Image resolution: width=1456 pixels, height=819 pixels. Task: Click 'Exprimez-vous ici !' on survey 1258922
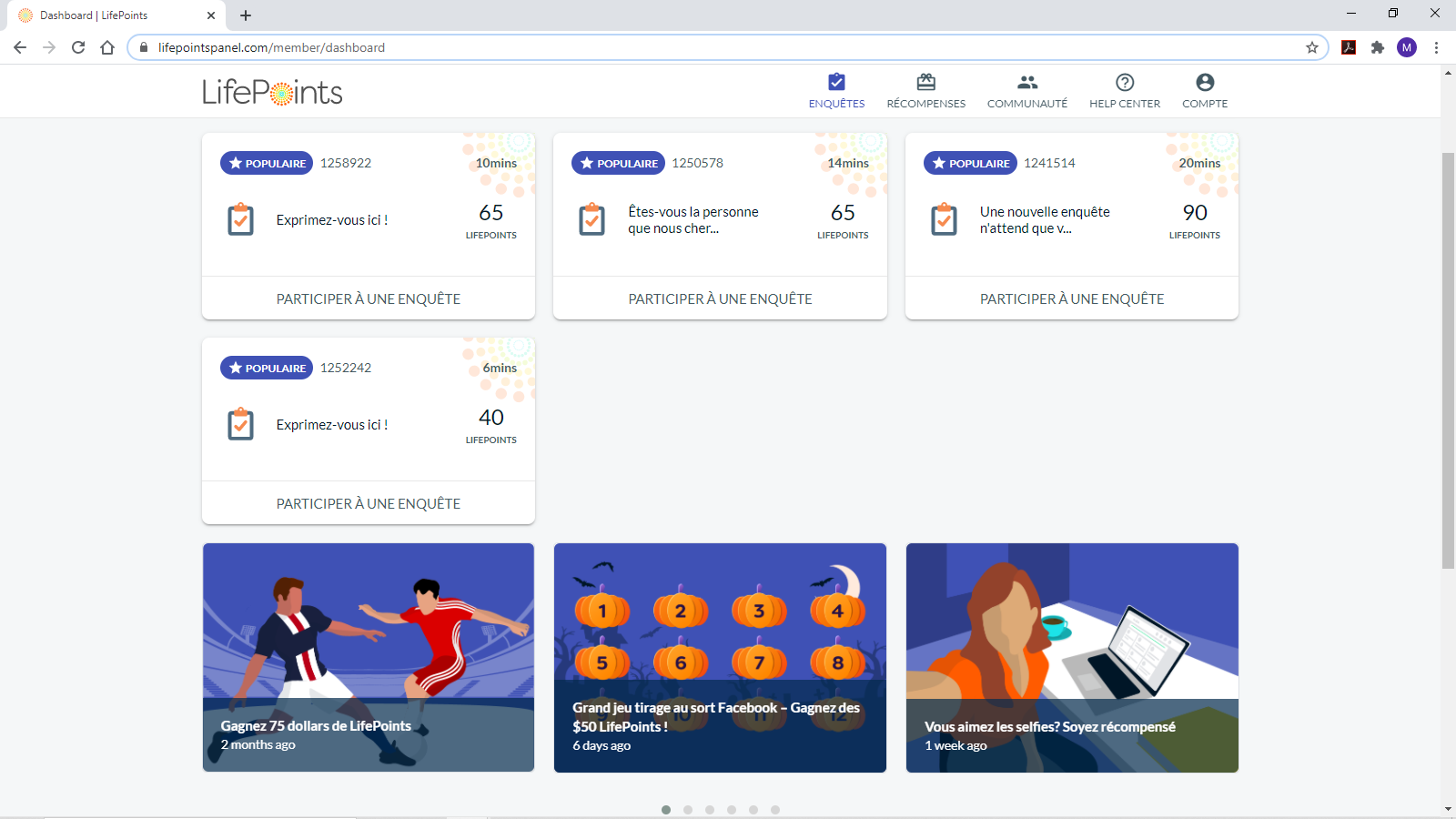pos(332,220)
